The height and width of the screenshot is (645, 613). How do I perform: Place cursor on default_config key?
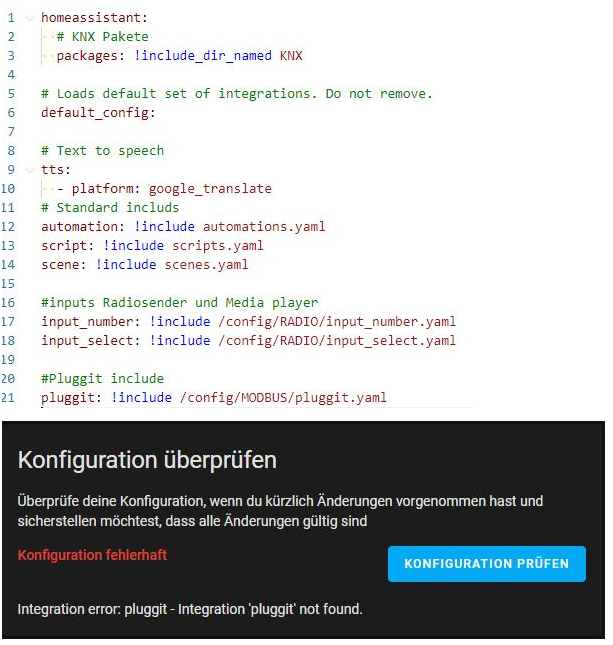click(x=98, y=113)
